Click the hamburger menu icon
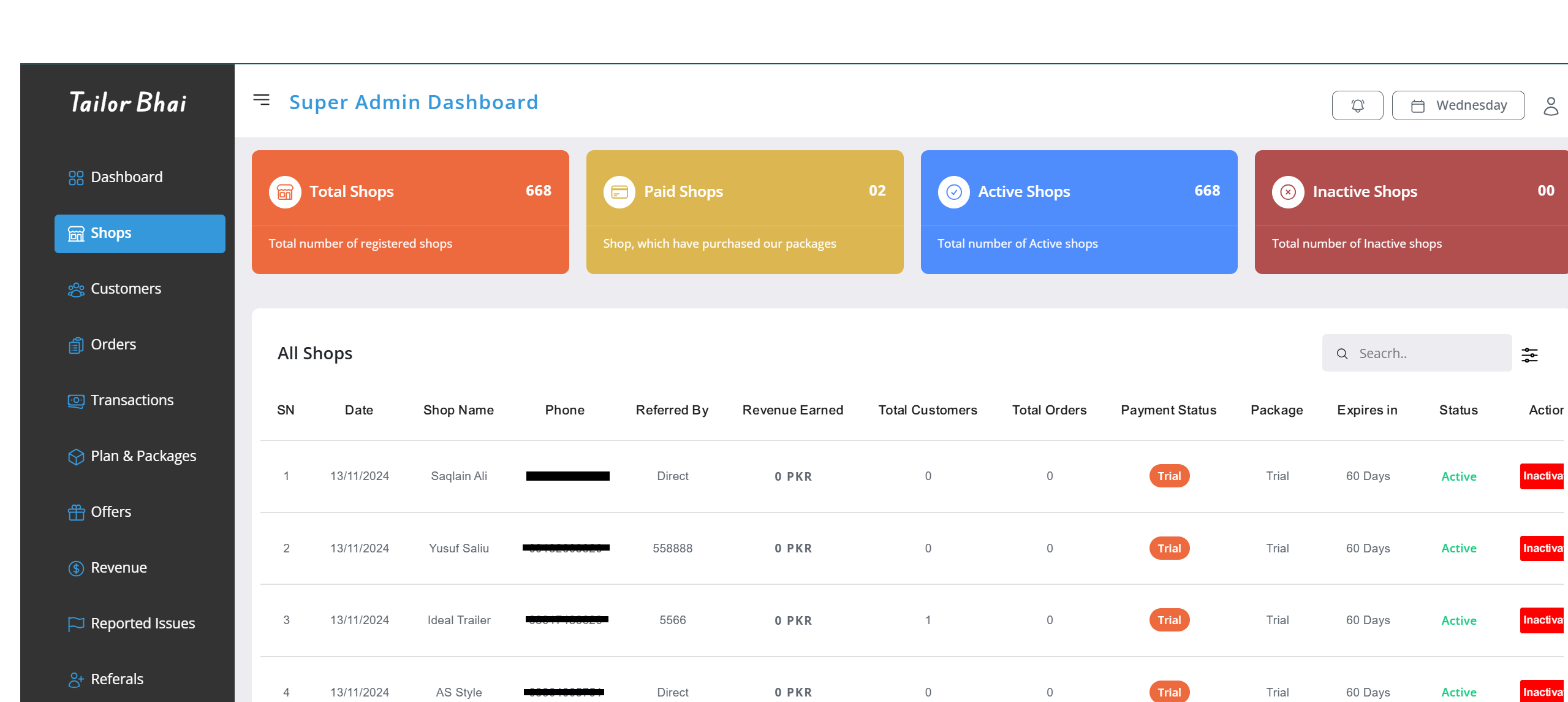 click(x=262, y=100)
